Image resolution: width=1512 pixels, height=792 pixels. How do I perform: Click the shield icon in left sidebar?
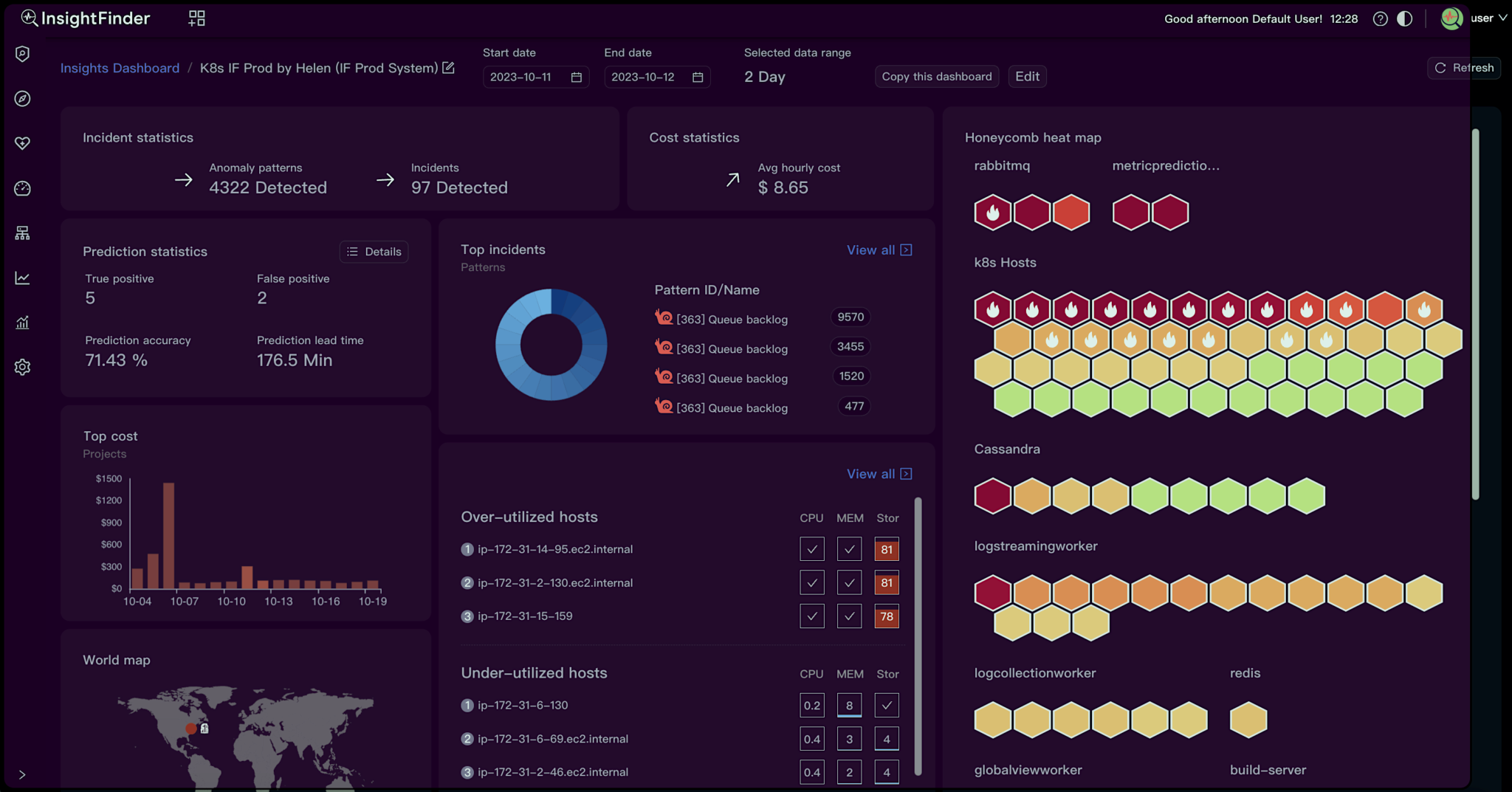tap(23, 54)
